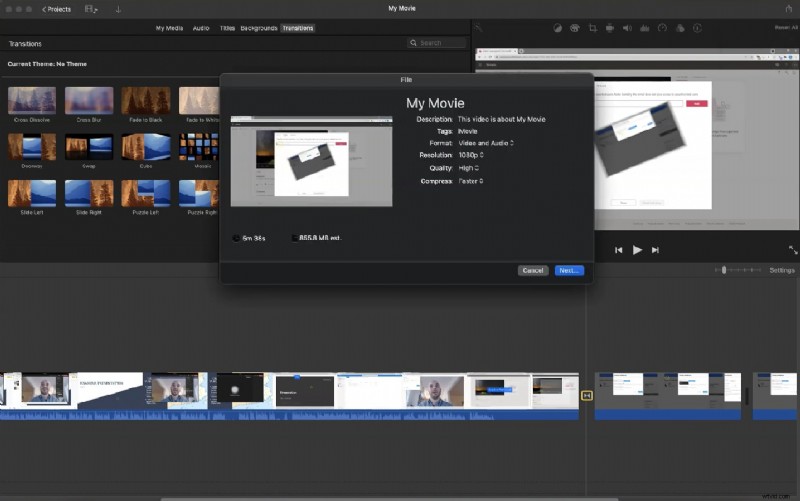Select the last clip at timeline right edge
This screenshot has height=501, width=800.
click(x=774, y=396)
